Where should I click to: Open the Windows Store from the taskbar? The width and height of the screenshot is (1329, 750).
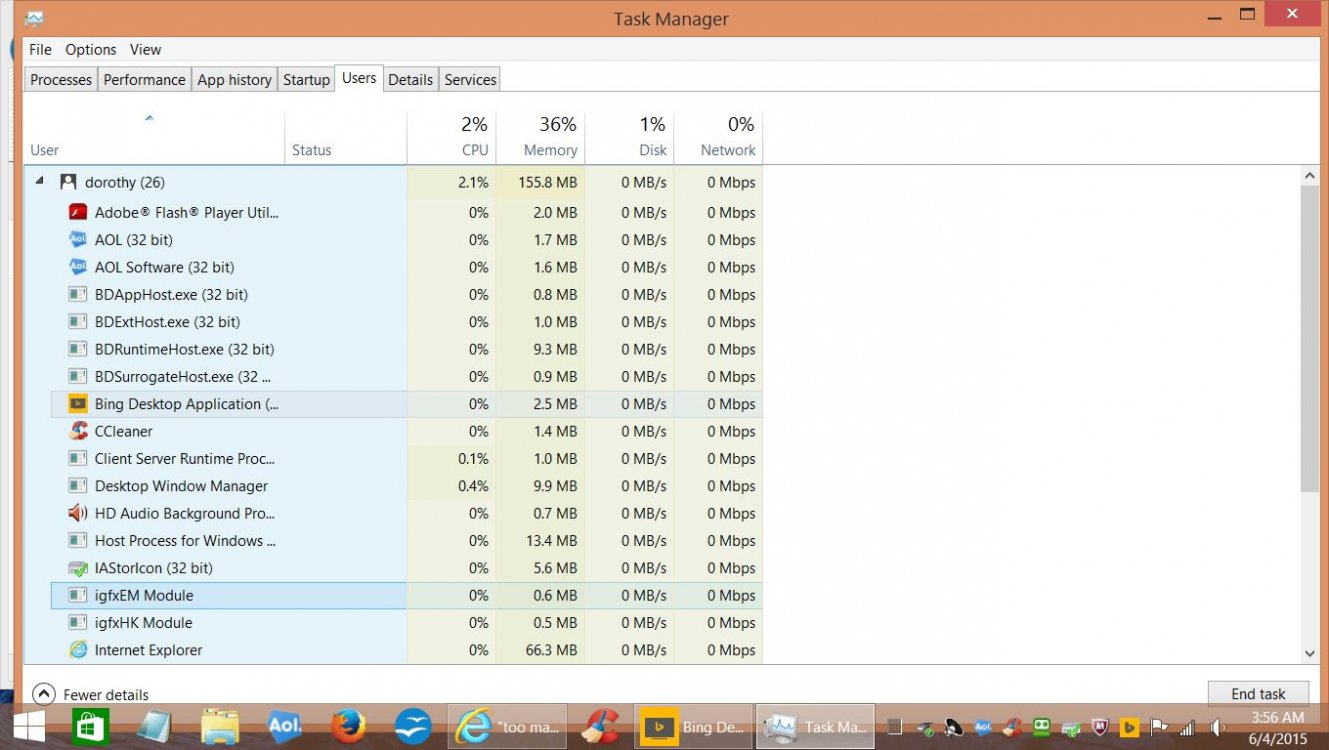click(x=92, y=726)
